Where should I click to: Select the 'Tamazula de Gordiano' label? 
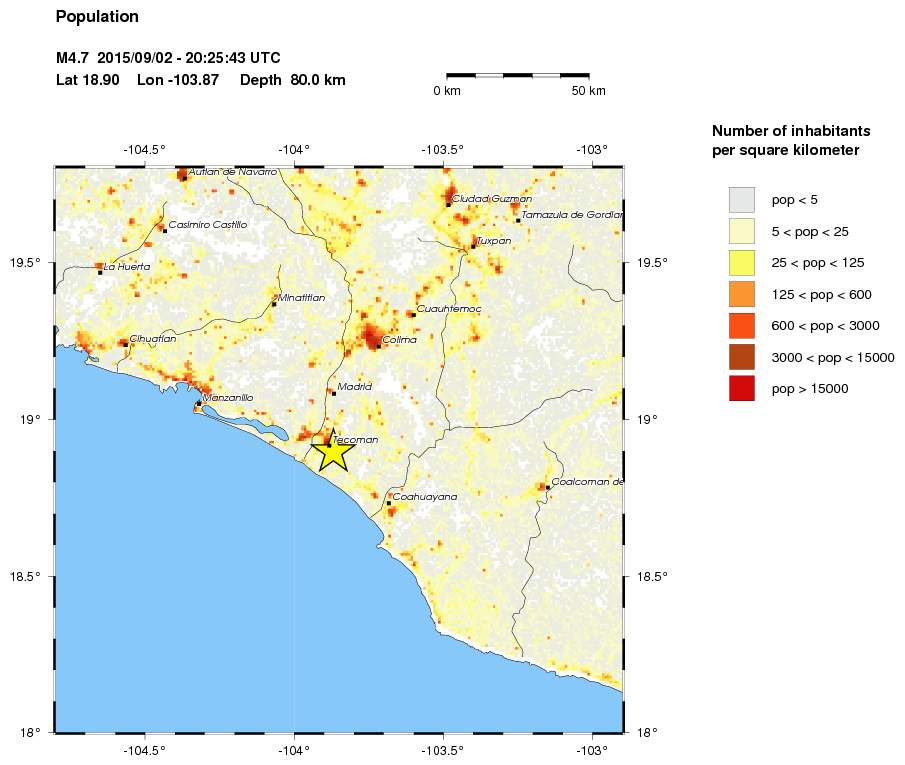[573, 215]
